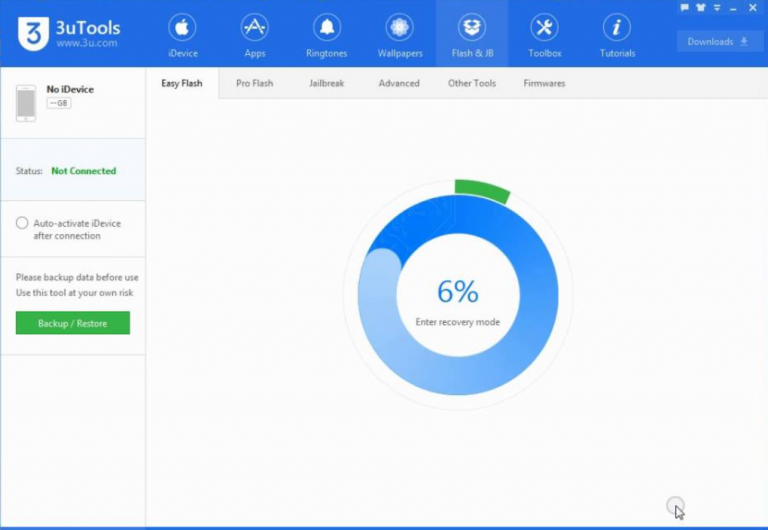
Task: Click the phone device thumbnail
Action: coord(26,103)
